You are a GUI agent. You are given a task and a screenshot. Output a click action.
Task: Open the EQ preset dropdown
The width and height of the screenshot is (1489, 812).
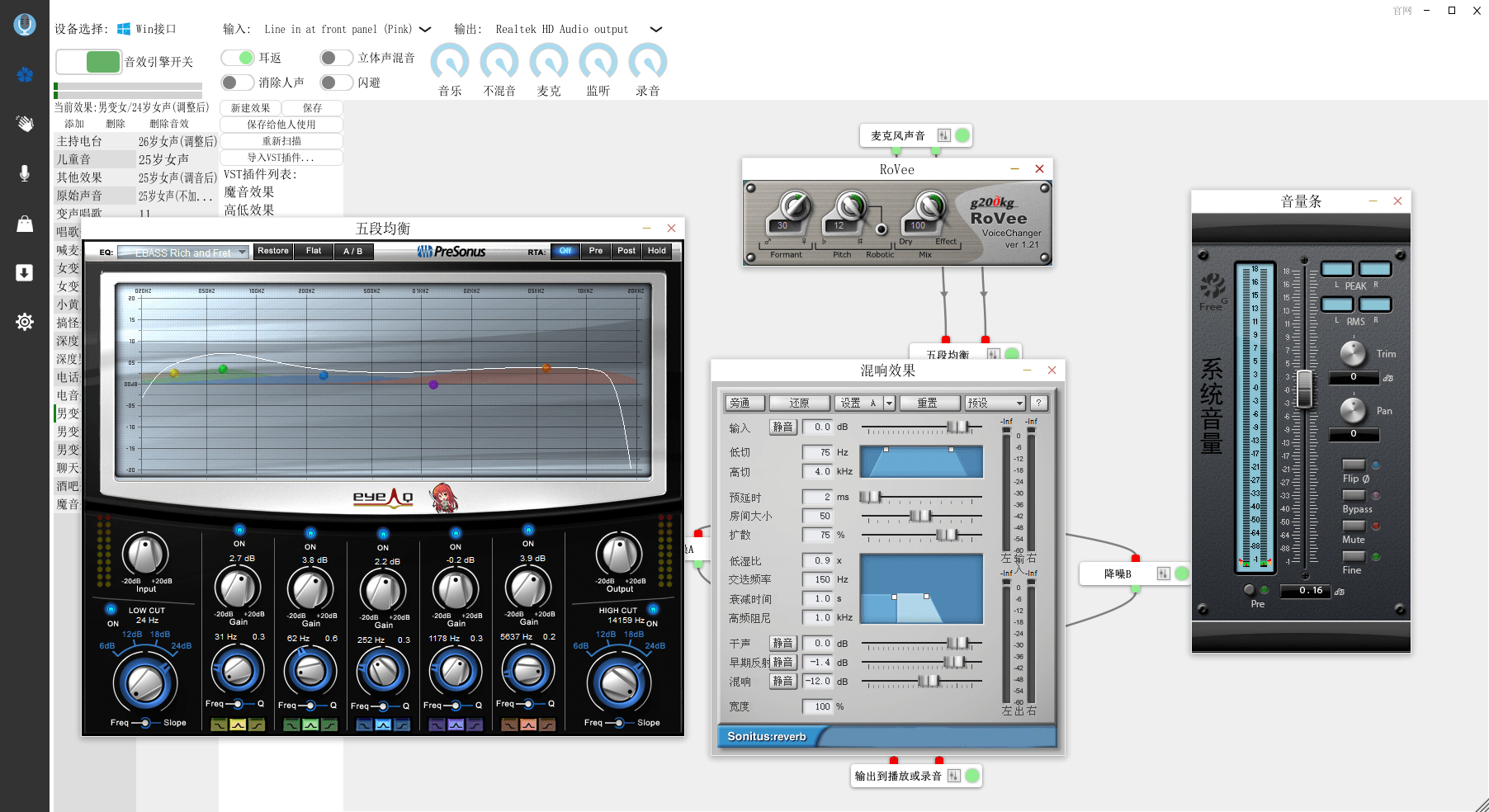tap(183, 253)
